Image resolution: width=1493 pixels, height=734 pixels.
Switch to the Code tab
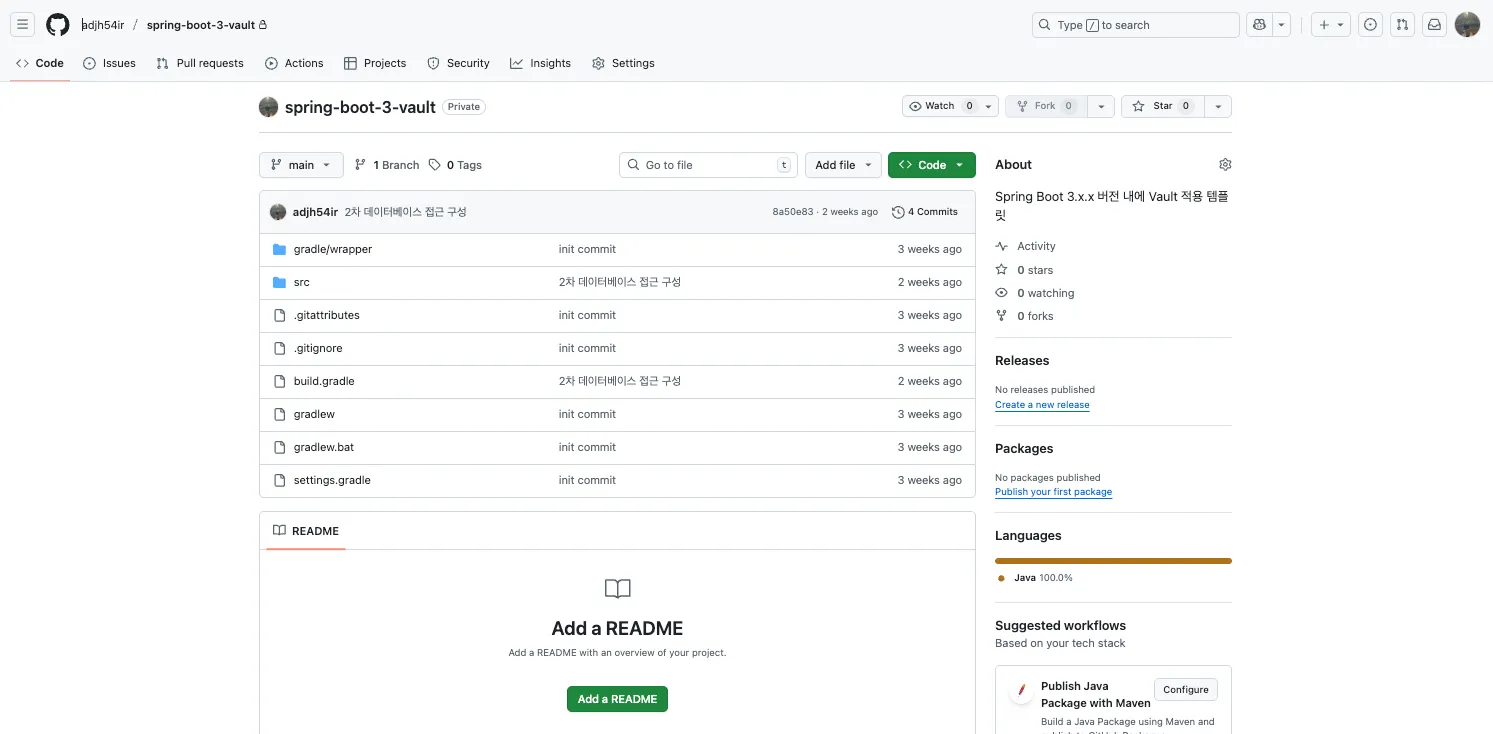click(40, 63)
